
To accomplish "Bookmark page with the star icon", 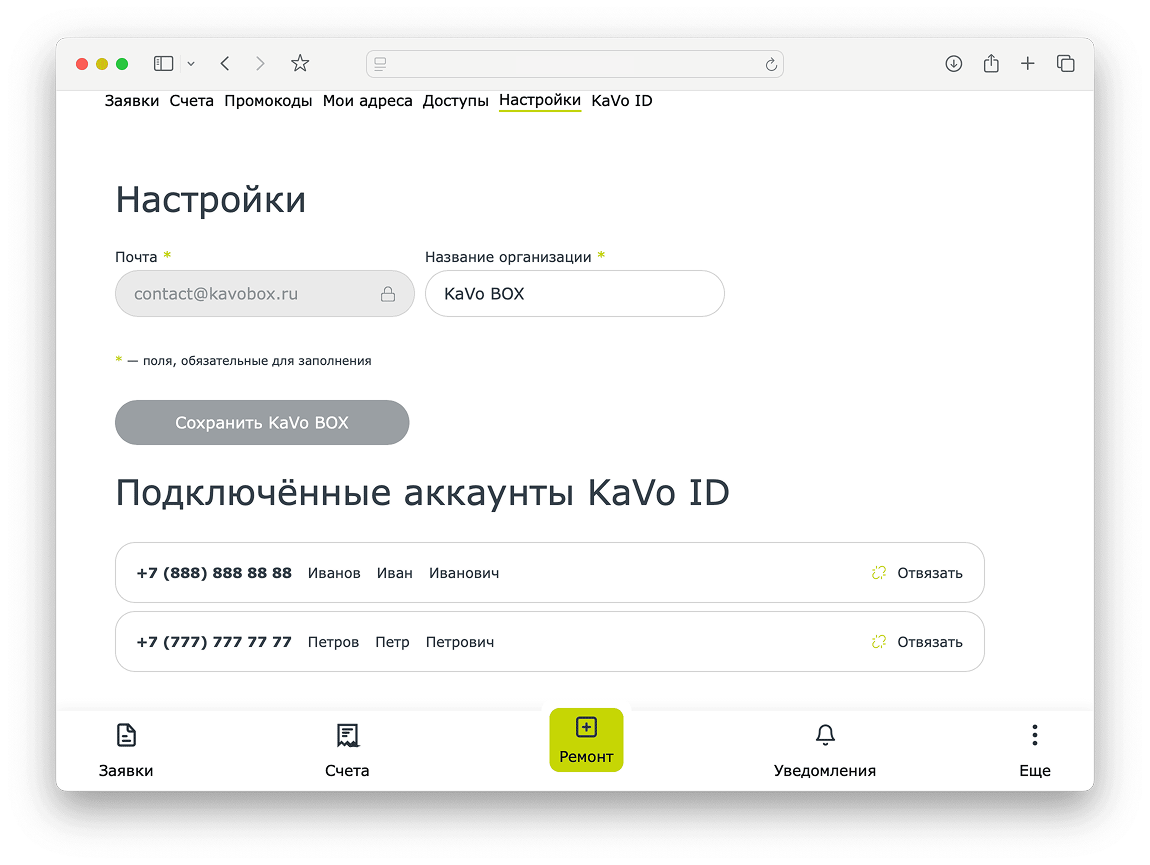I will pos(300,64).
